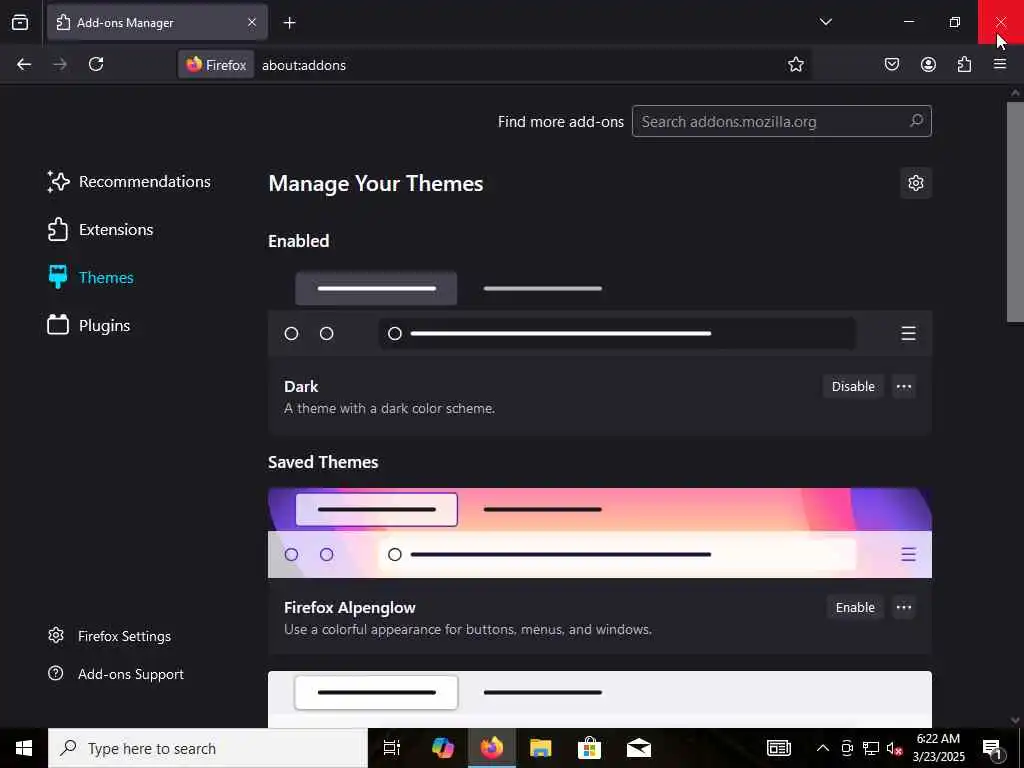
Task: Enable the Firefox Alpenglow theme
Action: [855, 607]
